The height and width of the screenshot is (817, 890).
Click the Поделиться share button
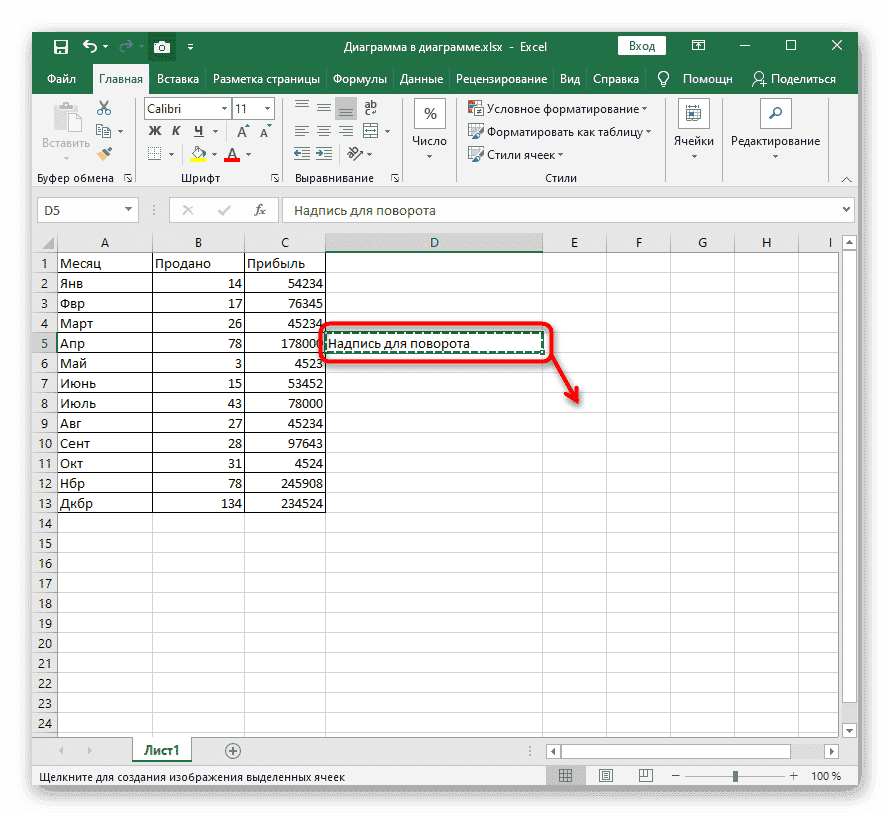(795, 79)
